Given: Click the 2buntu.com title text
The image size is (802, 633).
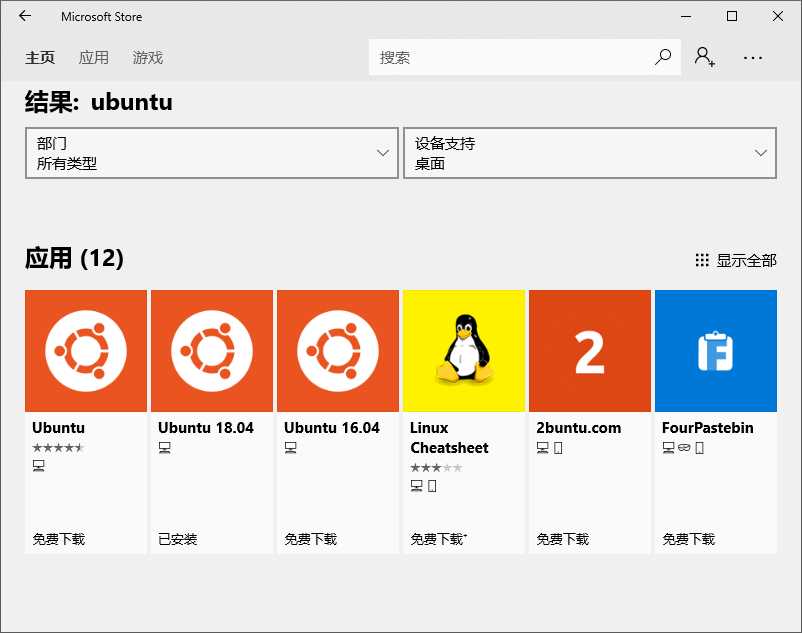Looking at the screenshot, I should pyautogui.click(x=578, y=427).
